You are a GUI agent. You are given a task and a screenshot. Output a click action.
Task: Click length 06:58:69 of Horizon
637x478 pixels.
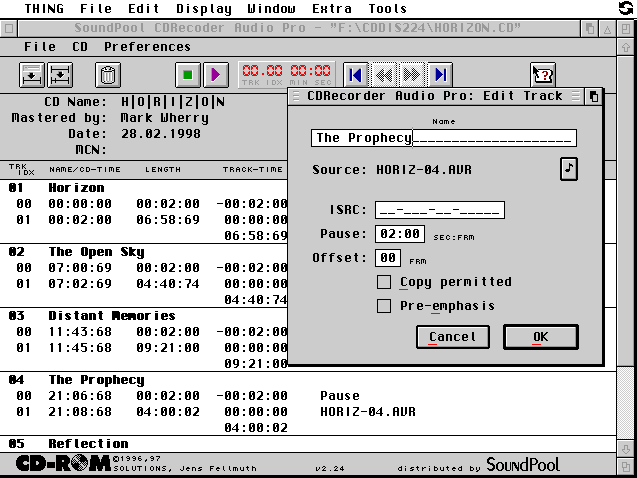pyautogui.click(x=168, y=220)
